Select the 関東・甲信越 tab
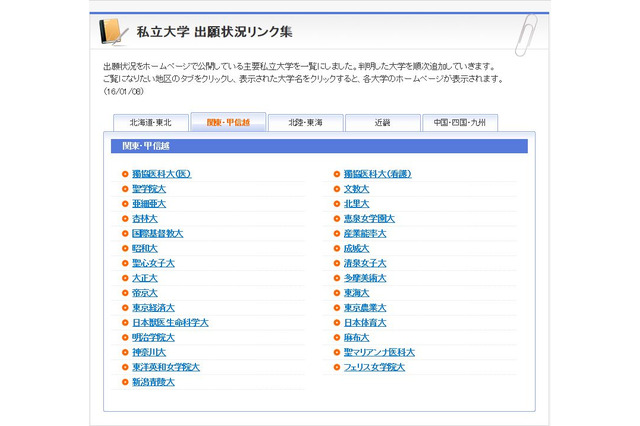The width and height of the screenshot is (640, 426). (228, 122)
